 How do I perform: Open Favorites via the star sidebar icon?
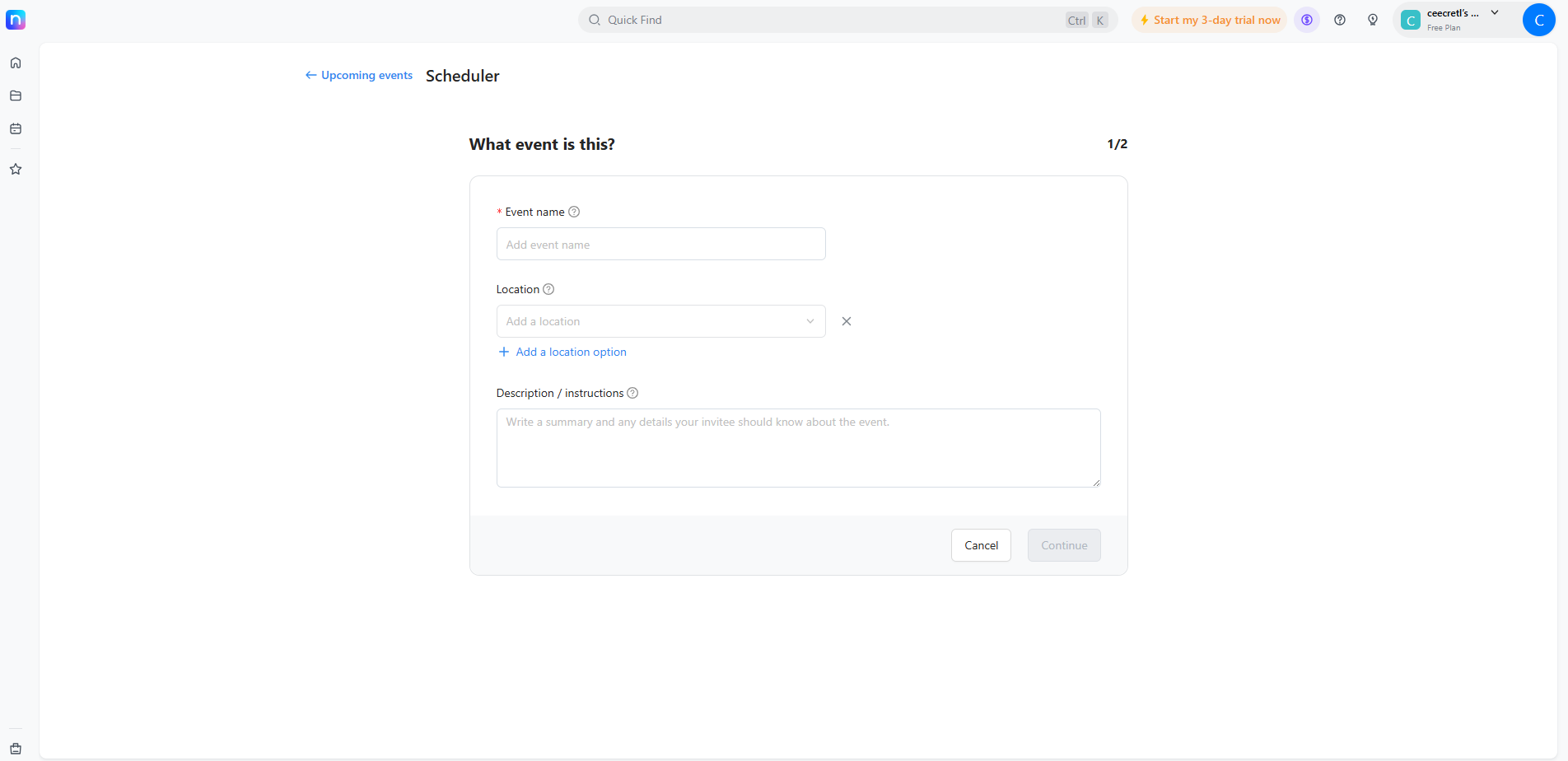coord(16,169)
